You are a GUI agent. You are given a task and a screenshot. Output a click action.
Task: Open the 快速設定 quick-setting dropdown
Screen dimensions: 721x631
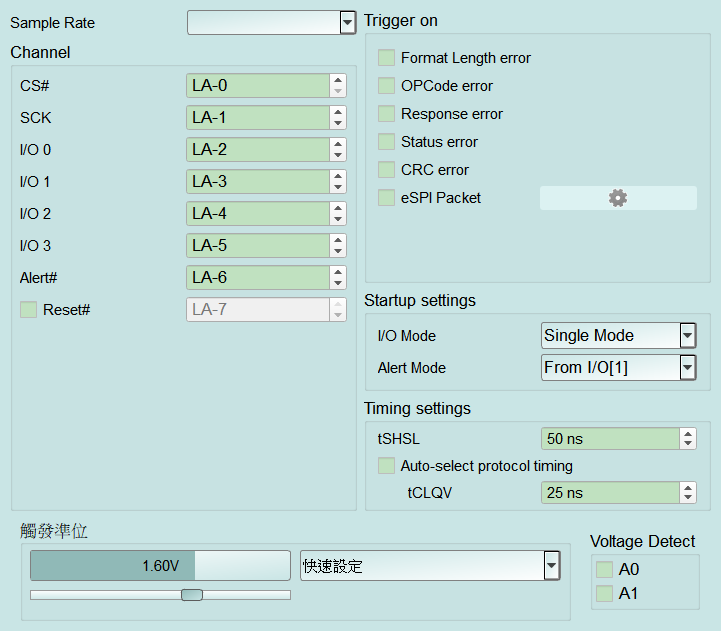coord(430,565)
